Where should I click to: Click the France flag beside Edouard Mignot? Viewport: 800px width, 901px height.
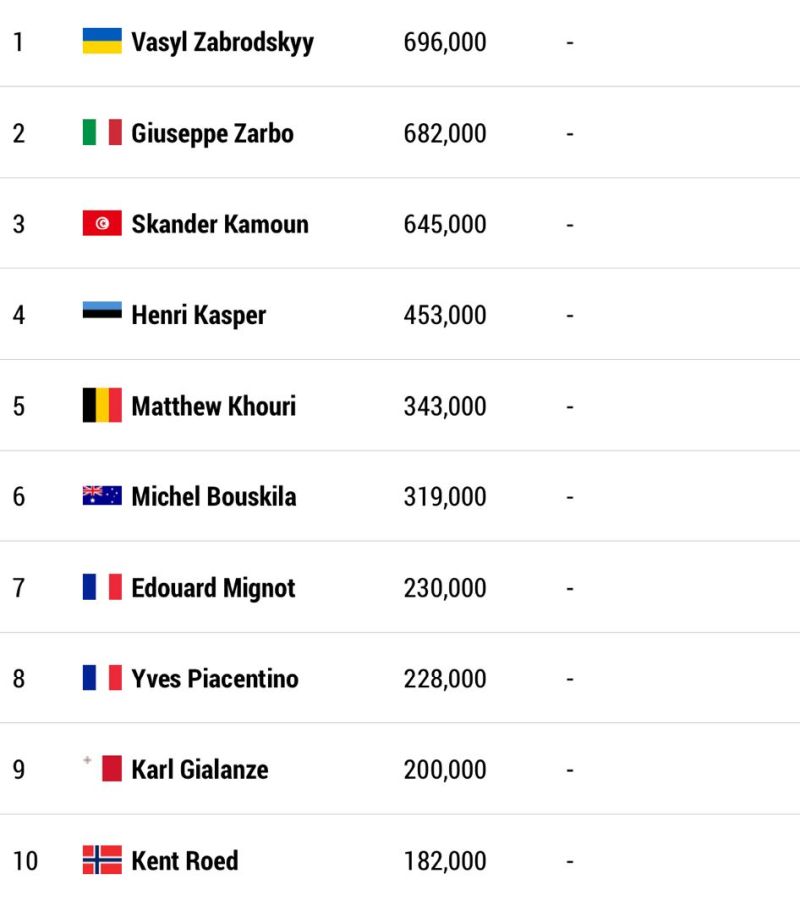point(102,587)
